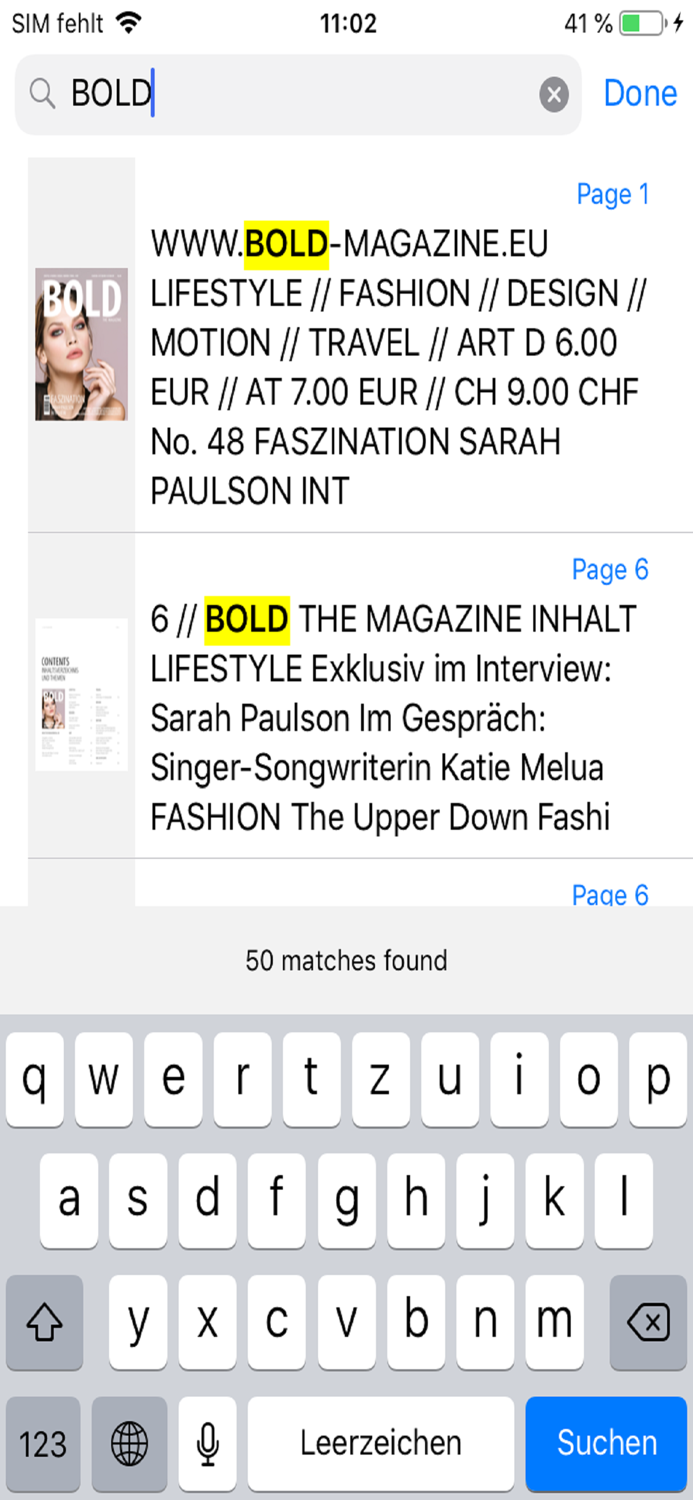Switch to the numeric keyboard with 123 key
Image resolution: width=693 pixels, height=1500 pixels.
tap(42, 1443)
